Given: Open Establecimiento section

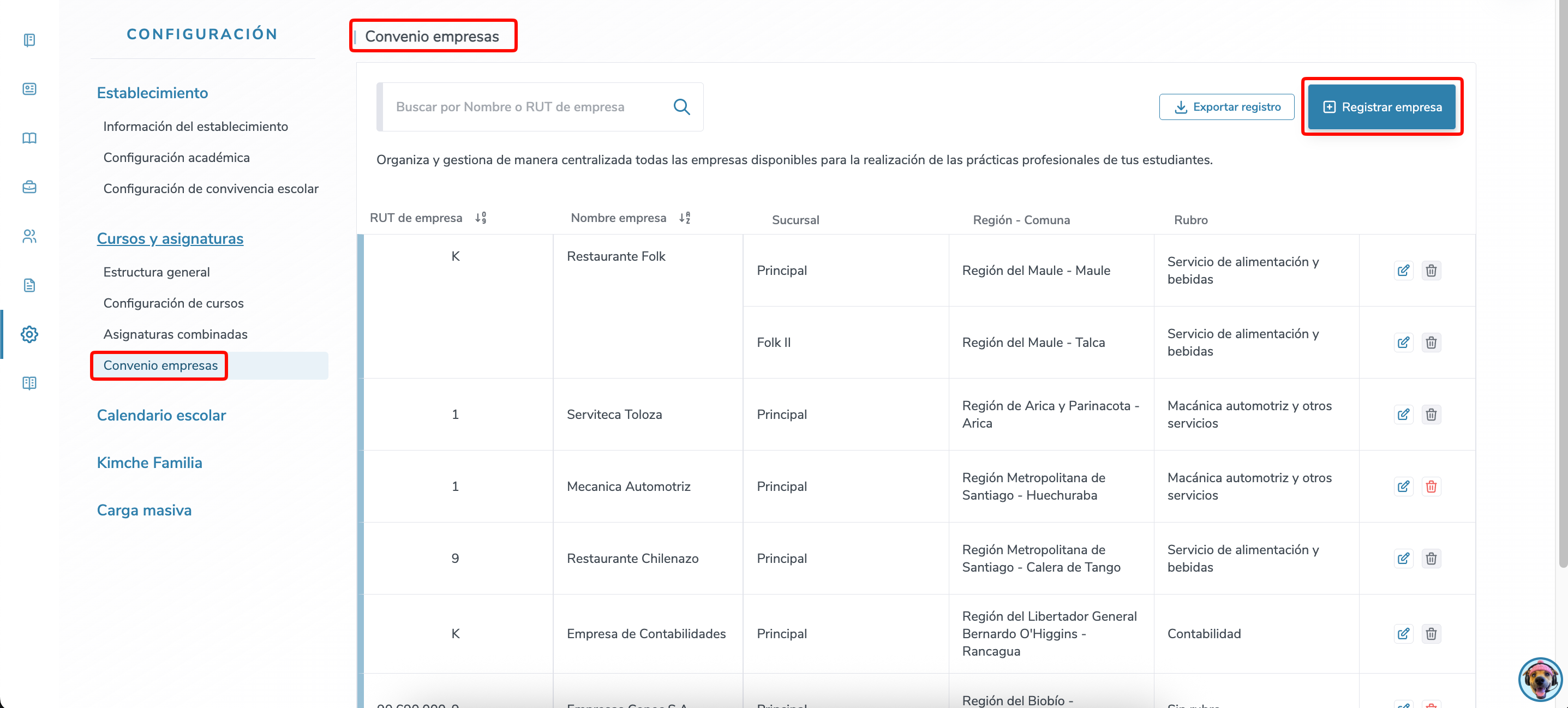Looking at the screenshot, I should (152, 93).
